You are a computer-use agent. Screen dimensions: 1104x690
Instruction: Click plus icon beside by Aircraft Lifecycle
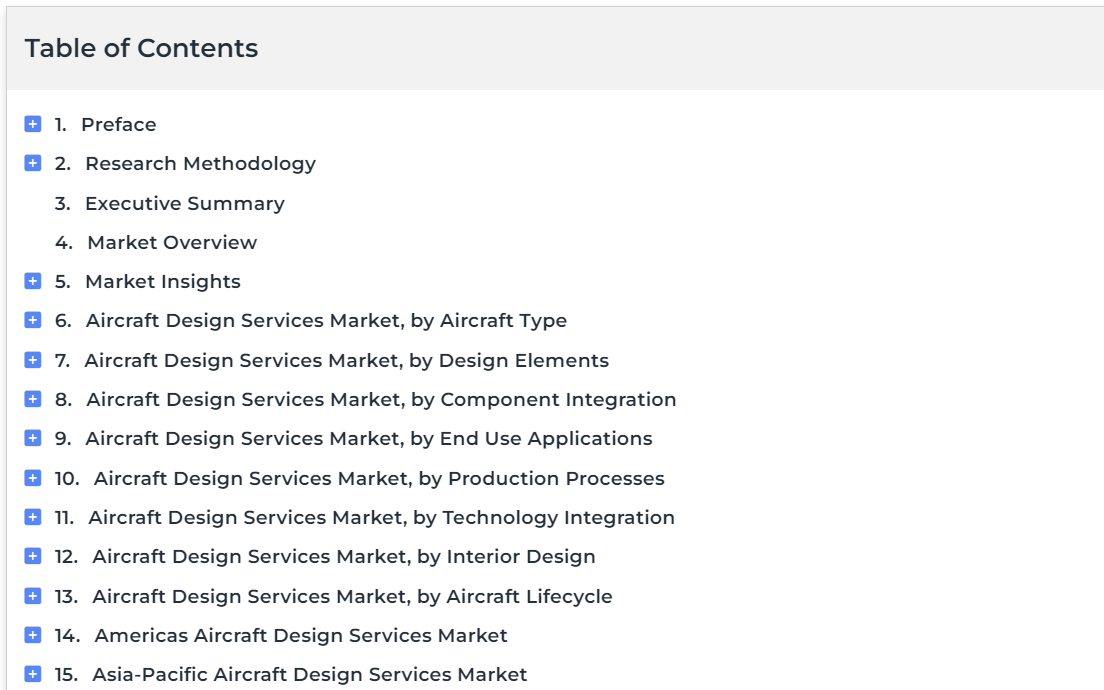pos(33,596)
